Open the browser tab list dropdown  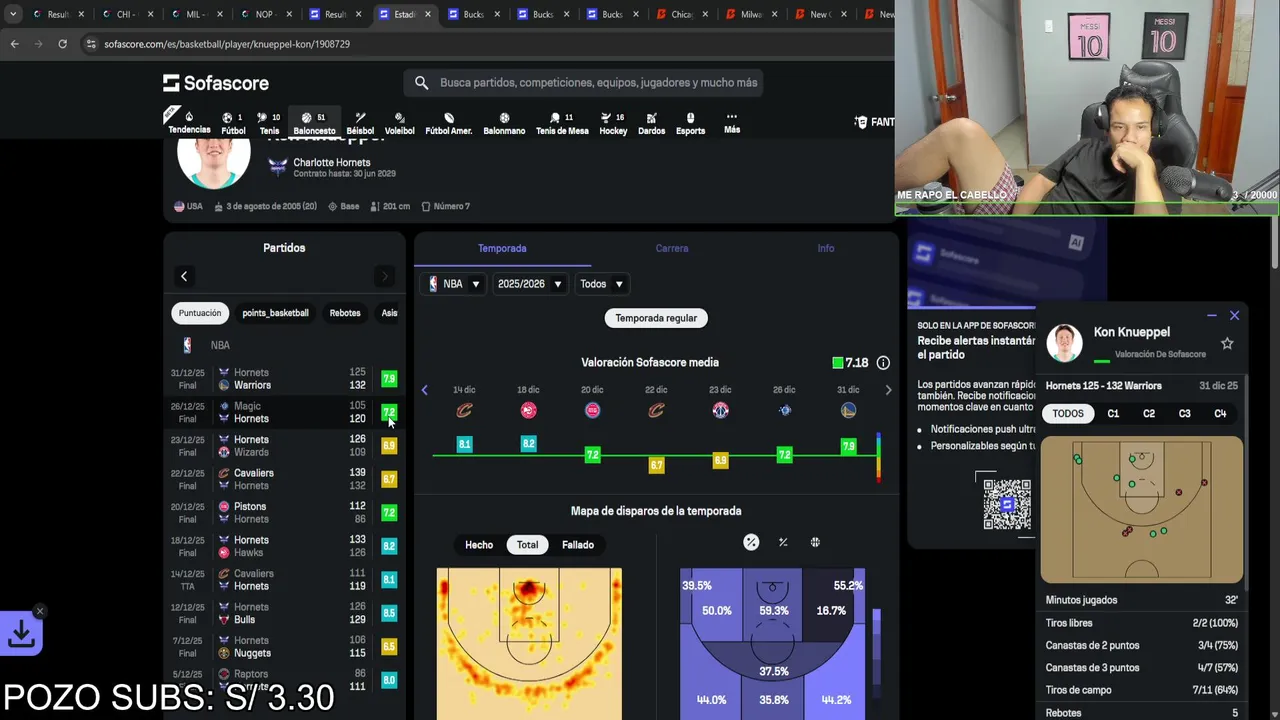coord(12,14)
